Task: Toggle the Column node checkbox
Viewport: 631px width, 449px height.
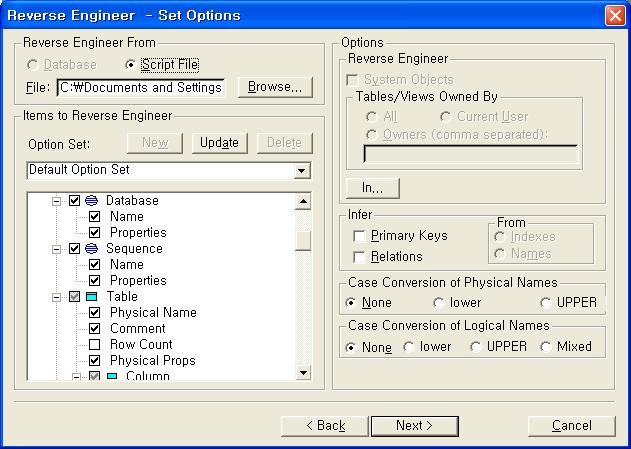Action: click(x=95, y=377)
